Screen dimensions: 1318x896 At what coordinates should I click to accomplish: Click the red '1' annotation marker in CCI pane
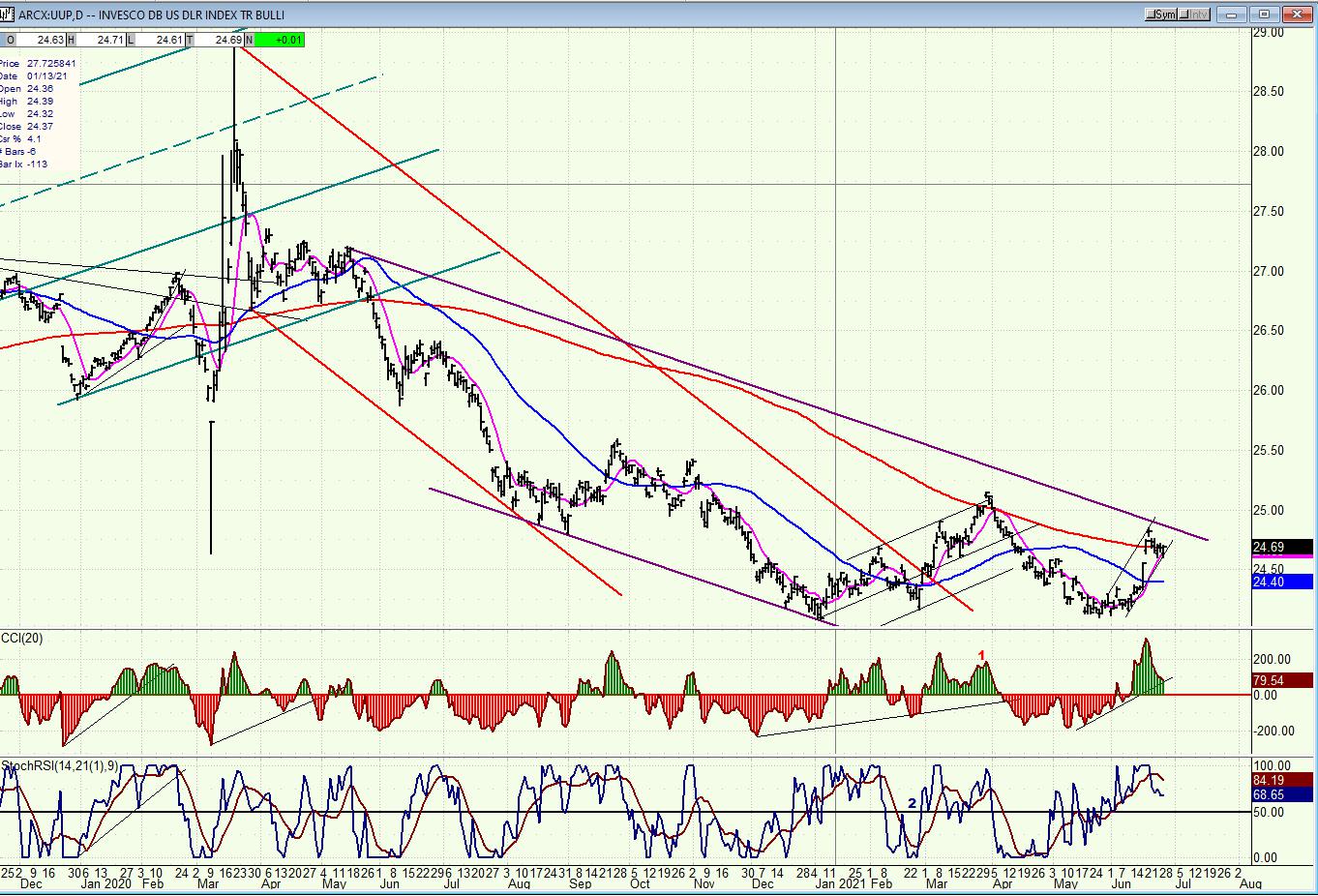point(981,656)
